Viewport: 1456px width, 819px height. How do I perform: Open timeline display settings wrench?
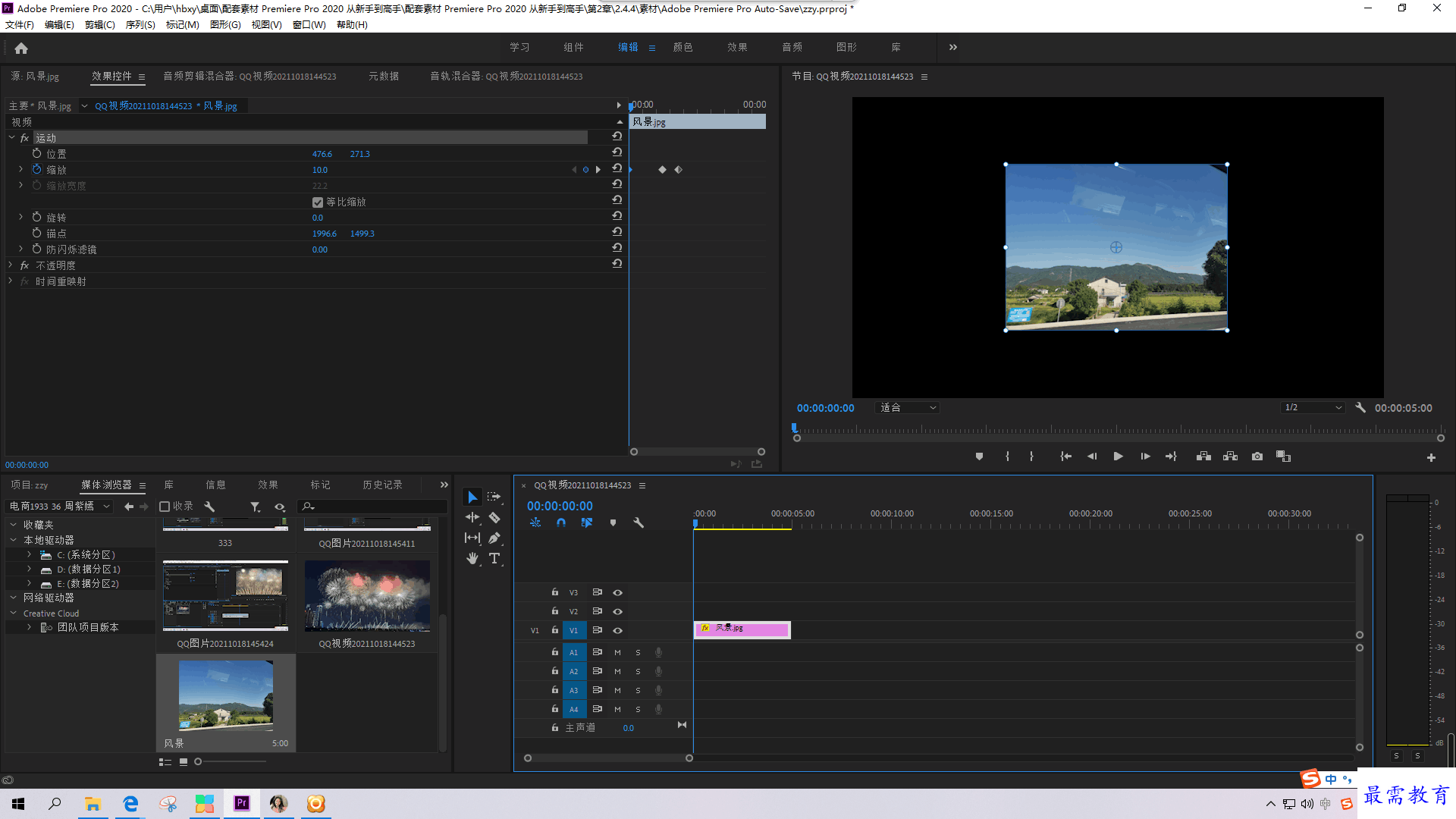point(639,522)
